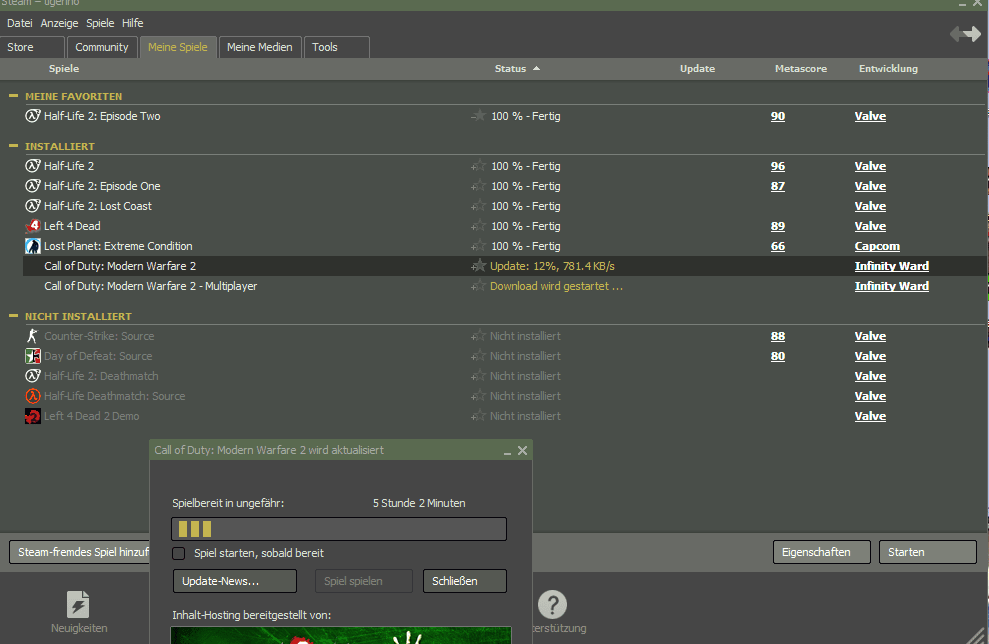The image size is (989, 644).
Task: Toggle favorite star for Counter-Strike: Source
Action: point(479,336)
